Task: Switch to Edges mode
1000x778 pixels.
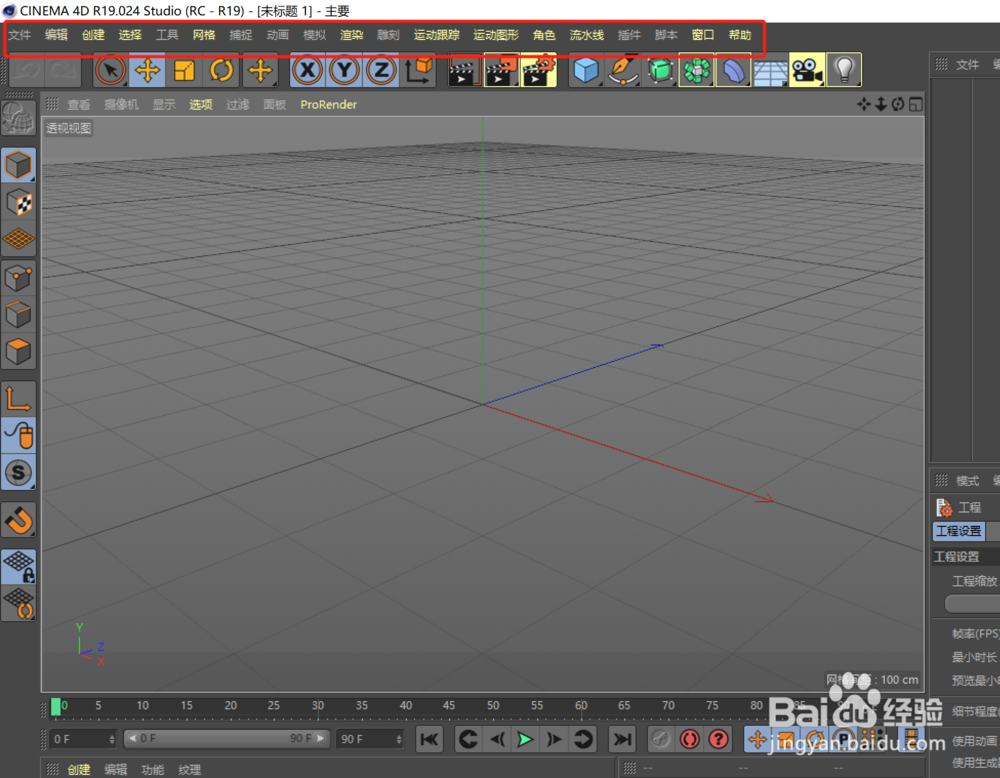Action: pyautogui.click(x=18, y=315)
